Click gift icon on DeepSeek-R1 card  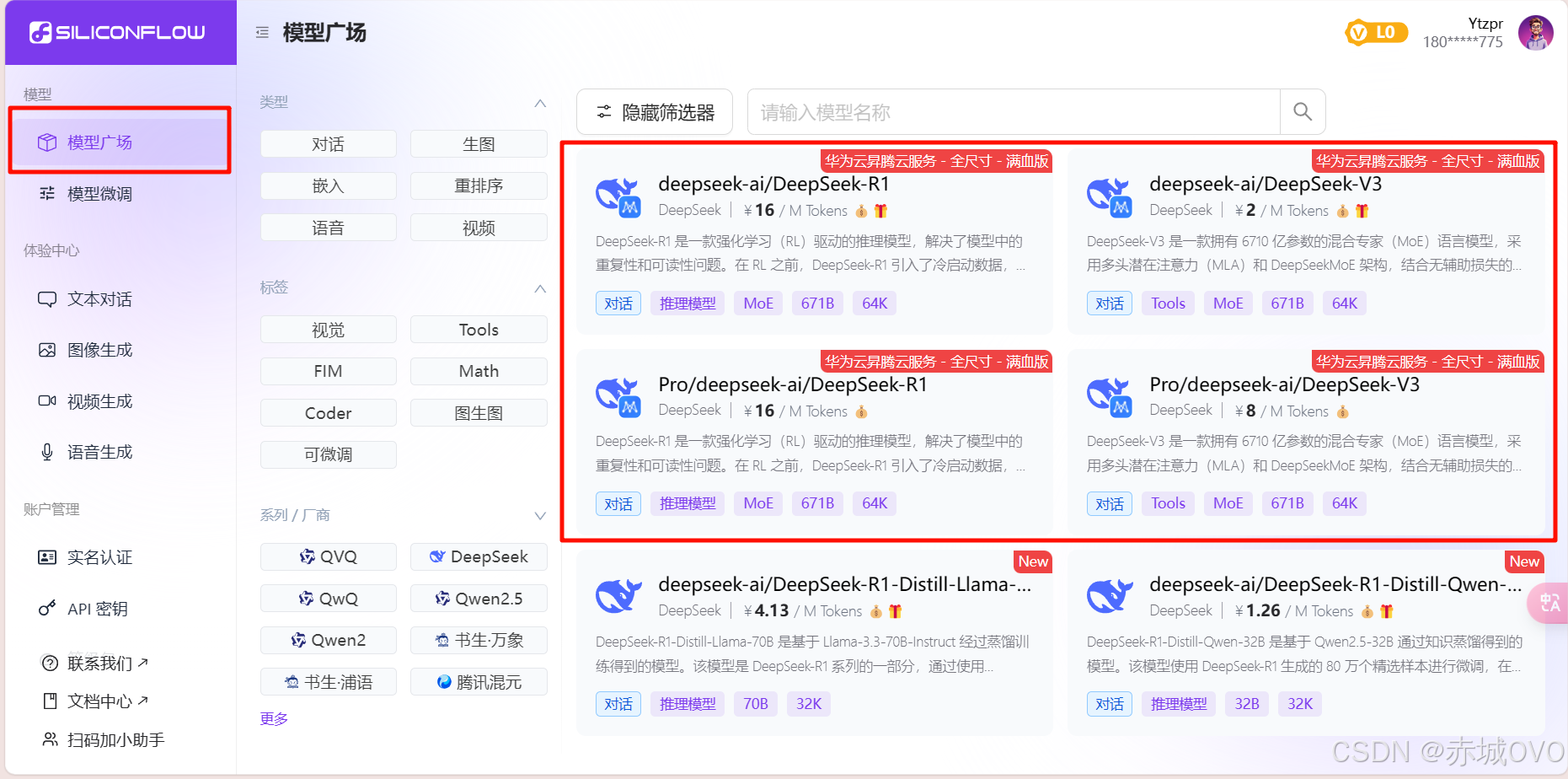pos(880,211)
